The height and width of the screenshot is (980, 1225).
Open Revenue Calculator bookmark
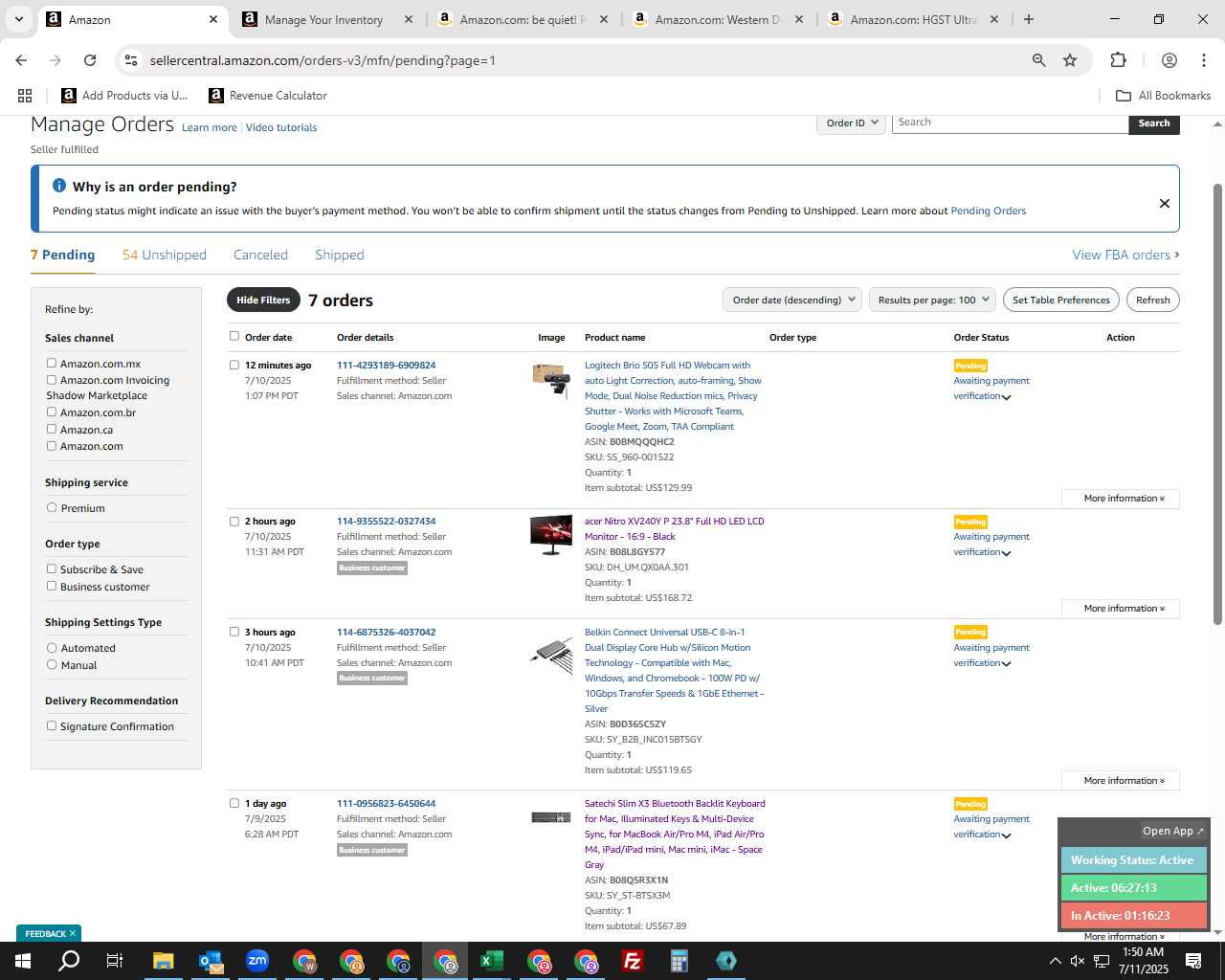268,96
